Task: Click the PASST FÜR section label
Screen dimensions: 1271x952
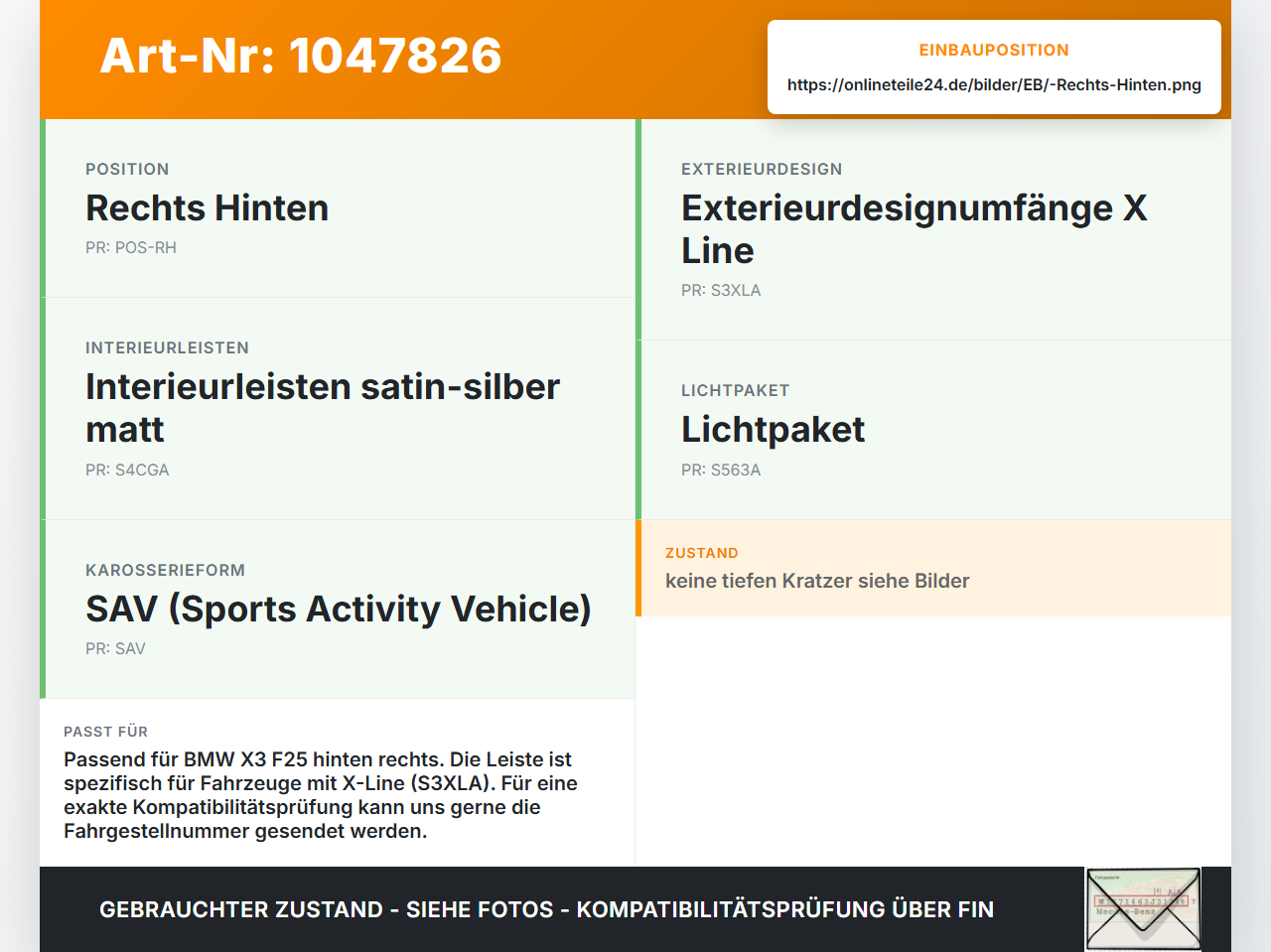Action: (x=105, y=732)
